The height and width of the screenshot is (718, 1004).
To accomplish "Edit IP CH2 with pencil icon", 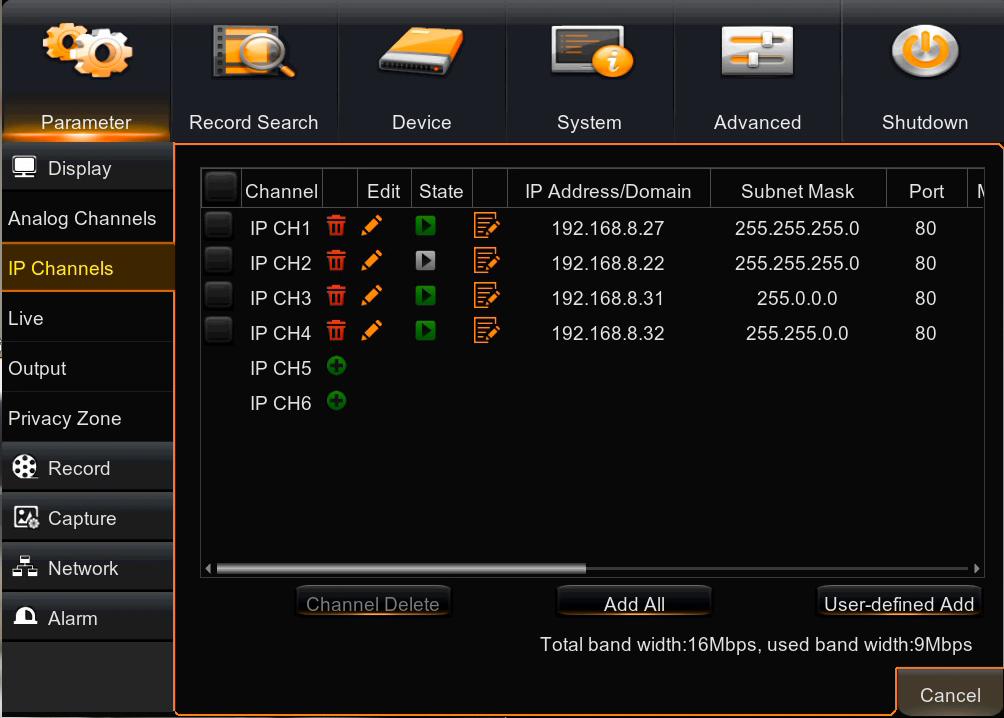I will [x=371, y=261].
